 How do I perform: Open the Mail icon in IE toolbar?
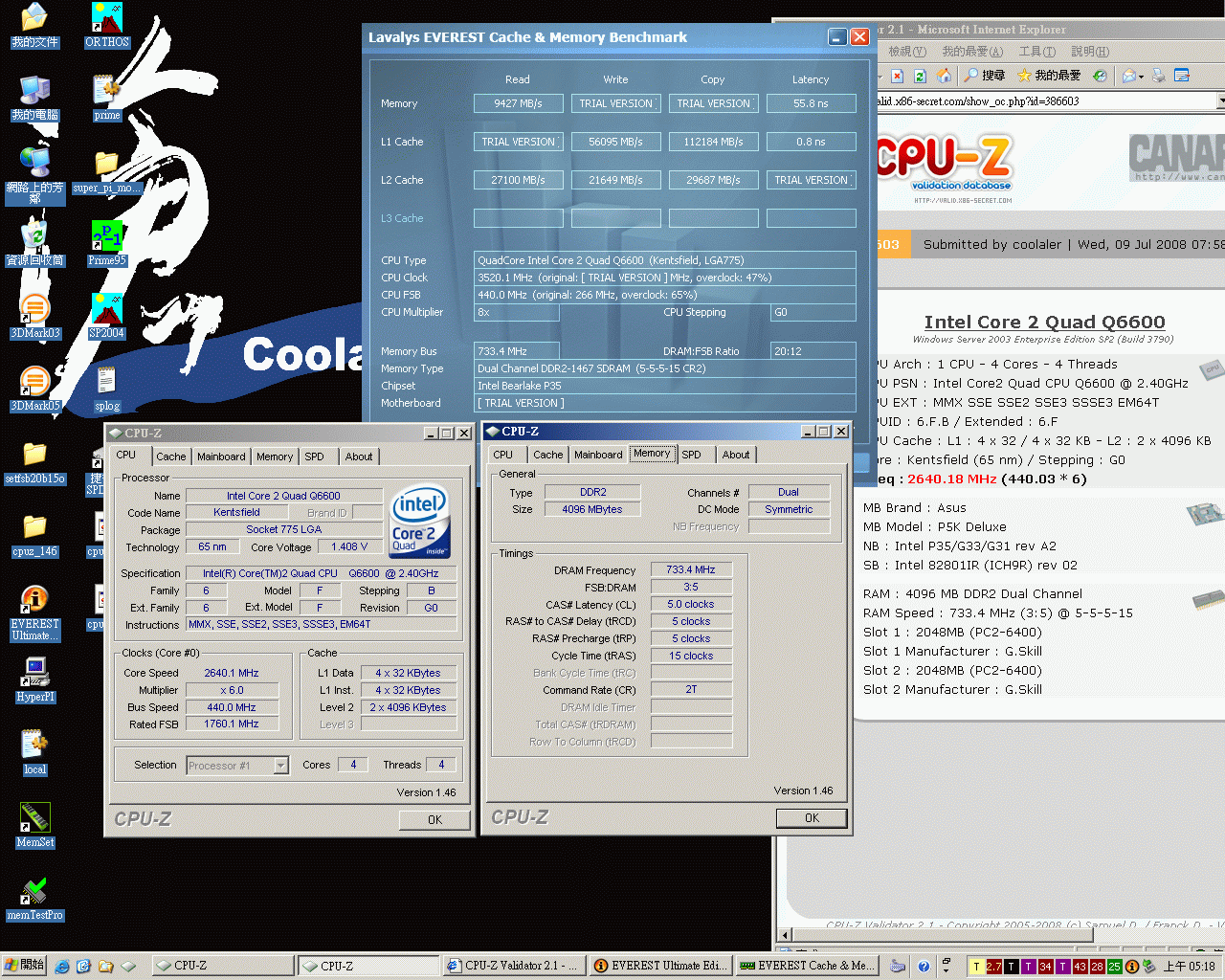[1129, 76]
